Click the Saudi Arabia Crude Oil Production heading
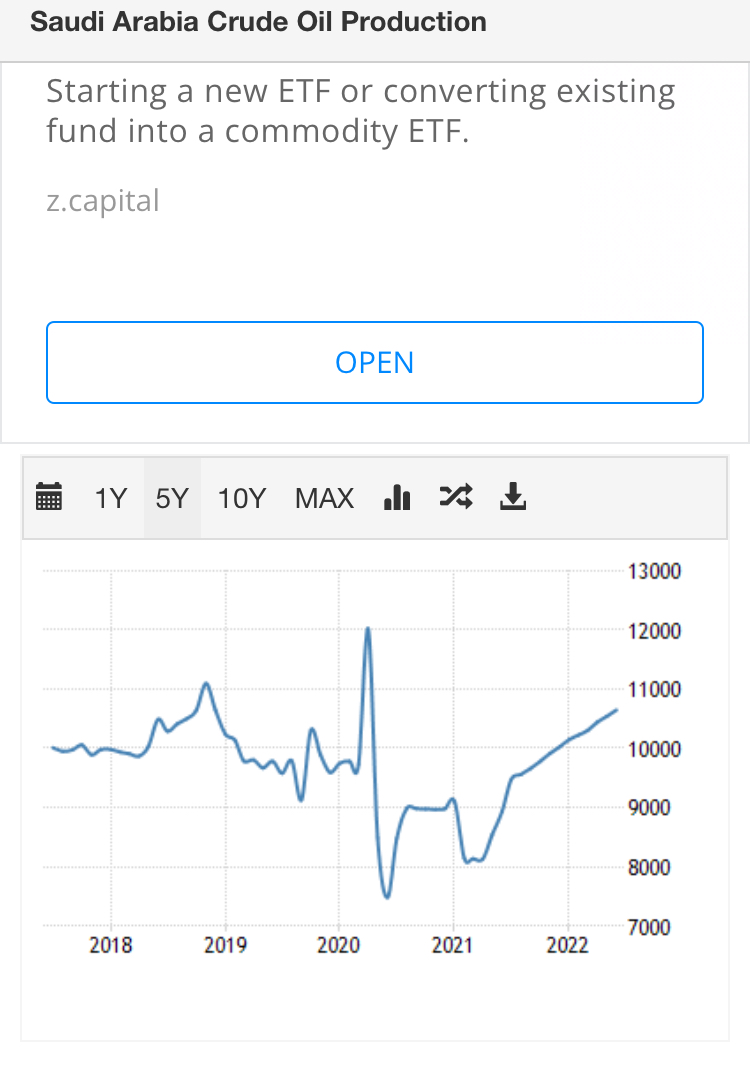The width and height of the screenshot is (750, 1068). pos(258,22)
